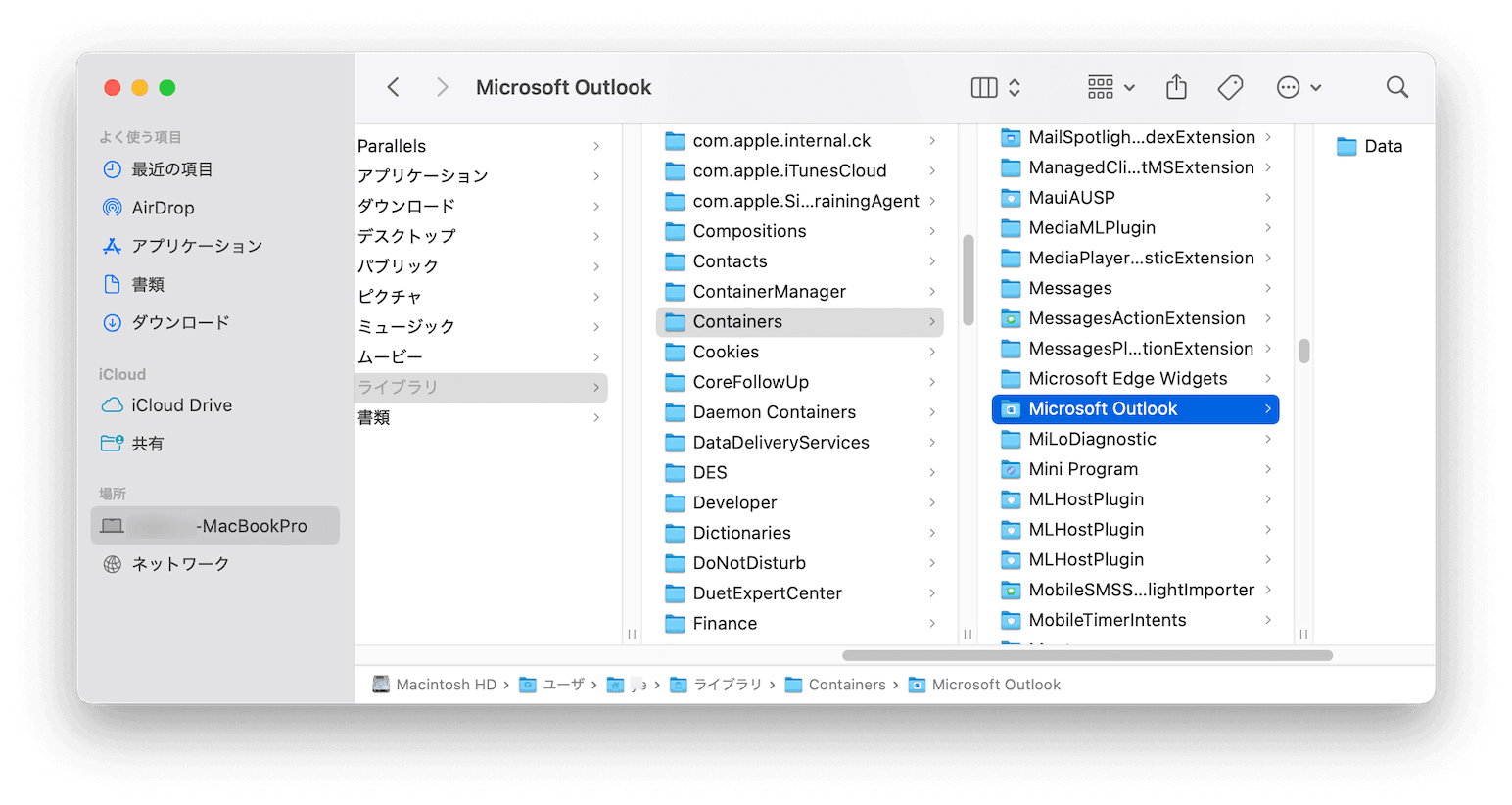Open the group-by grid dropdown

[x=1110, y=88]
